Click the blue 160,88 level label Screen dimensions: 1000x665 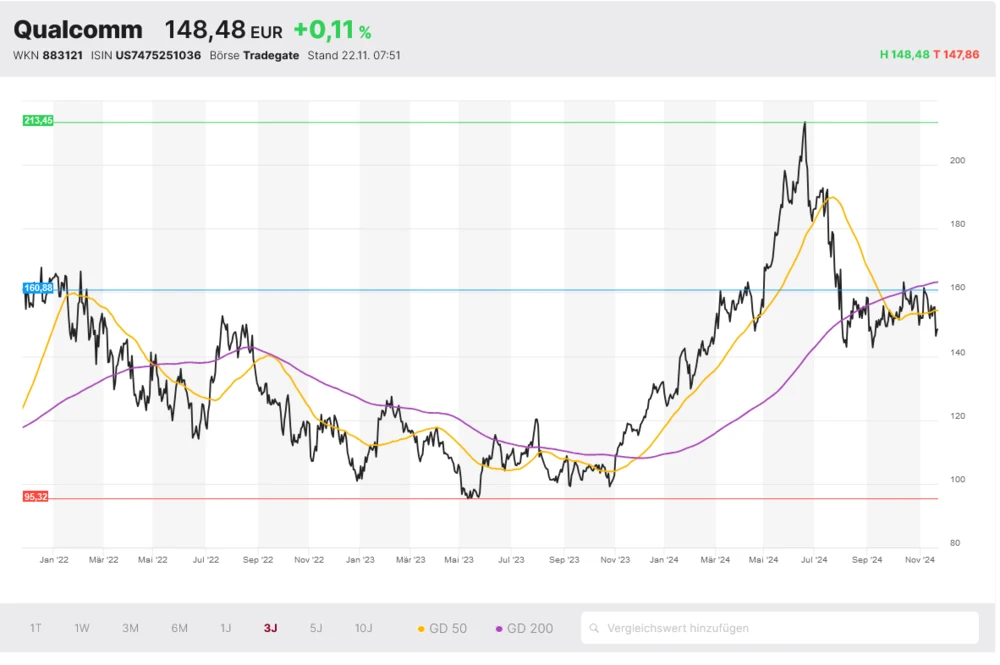point(38,288)
